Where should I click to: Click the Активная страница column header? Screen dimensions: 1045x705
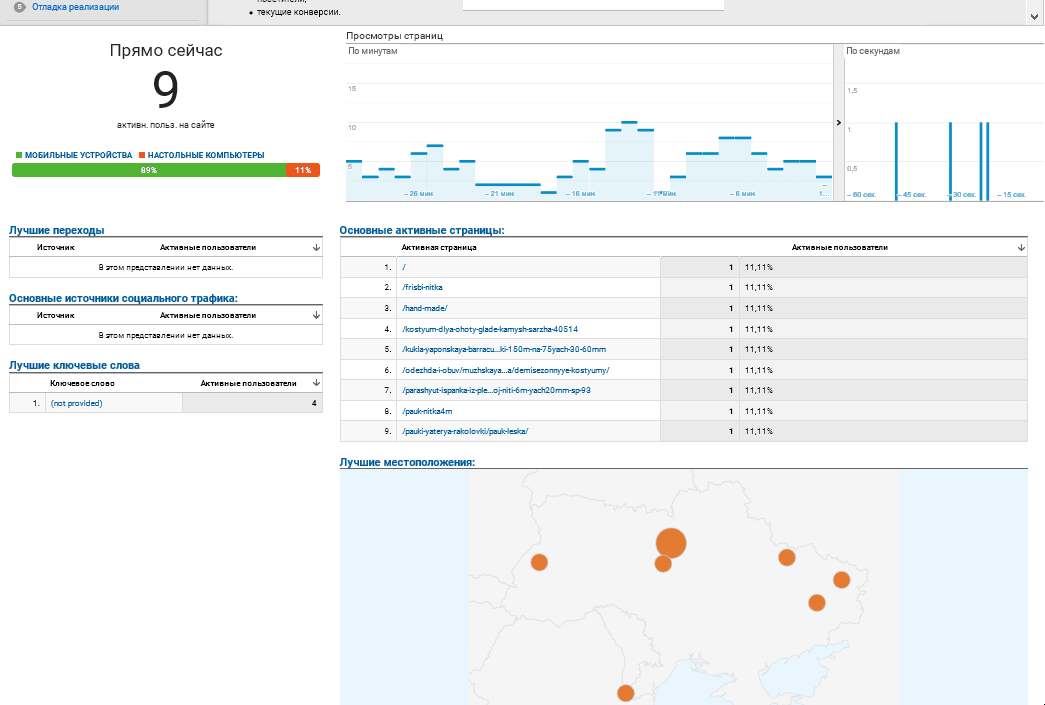click(x=439, y=246)
